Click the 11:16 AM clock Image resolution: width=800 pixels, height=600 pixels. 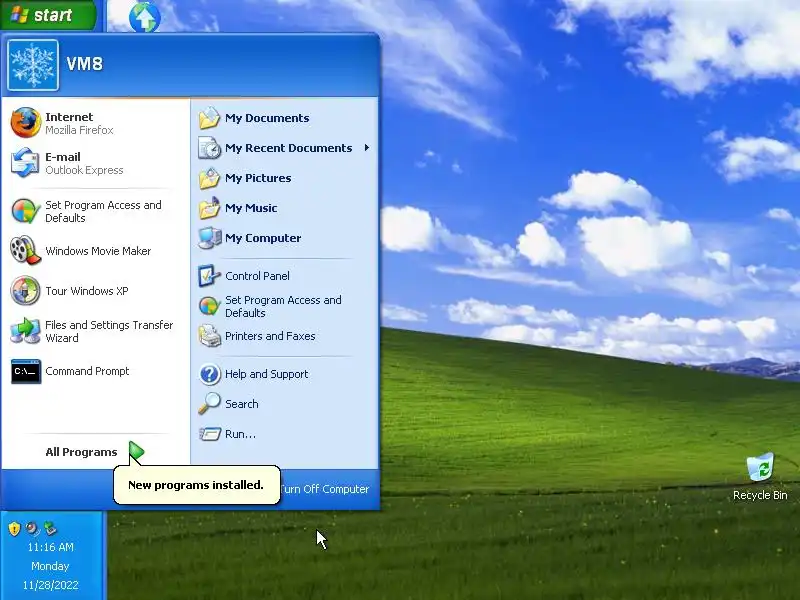coord(51,547)
